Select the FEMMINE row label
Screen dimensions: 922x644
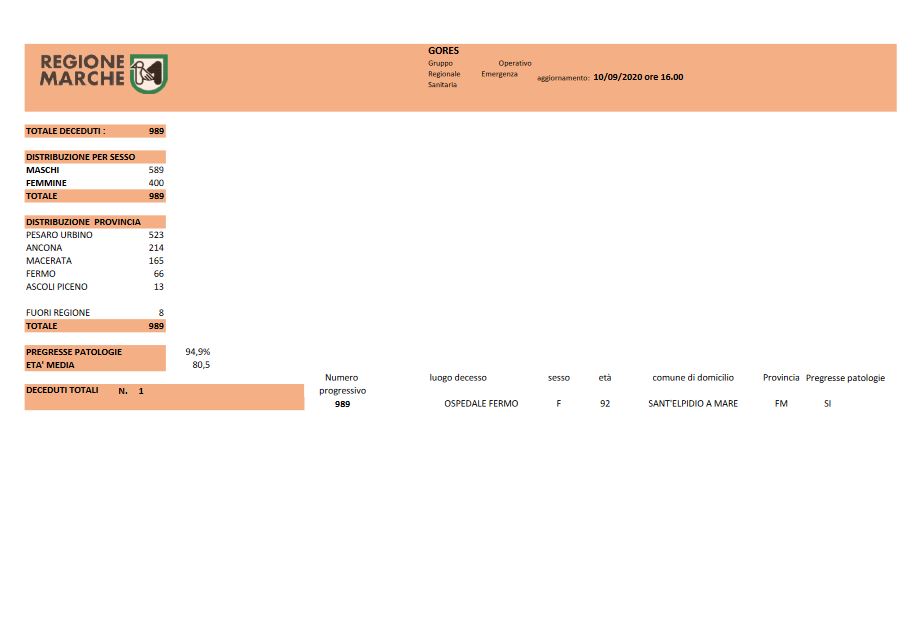coord(47,183)
